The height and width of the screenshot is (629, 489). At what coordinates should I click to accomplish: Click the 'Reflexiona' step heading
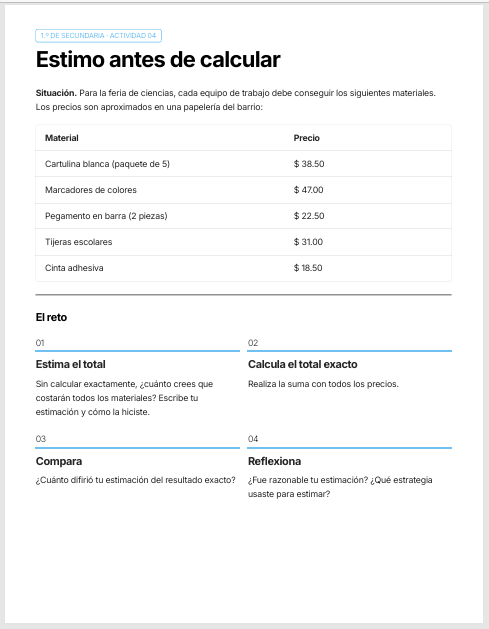[274, 461]
